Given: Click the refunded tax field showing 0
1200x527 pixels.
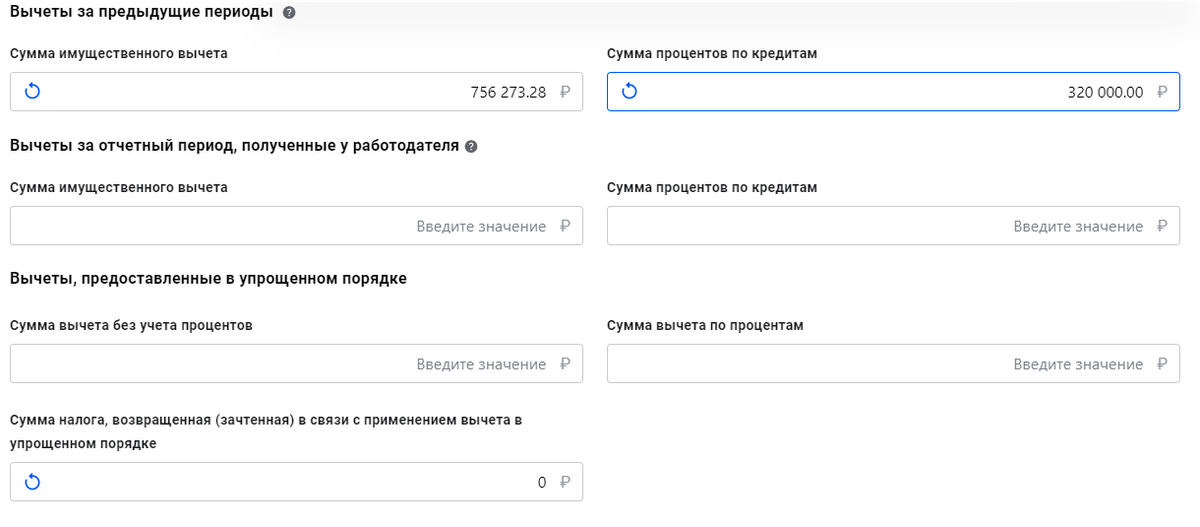Looking at the screenshot, I should pos(296,482).
